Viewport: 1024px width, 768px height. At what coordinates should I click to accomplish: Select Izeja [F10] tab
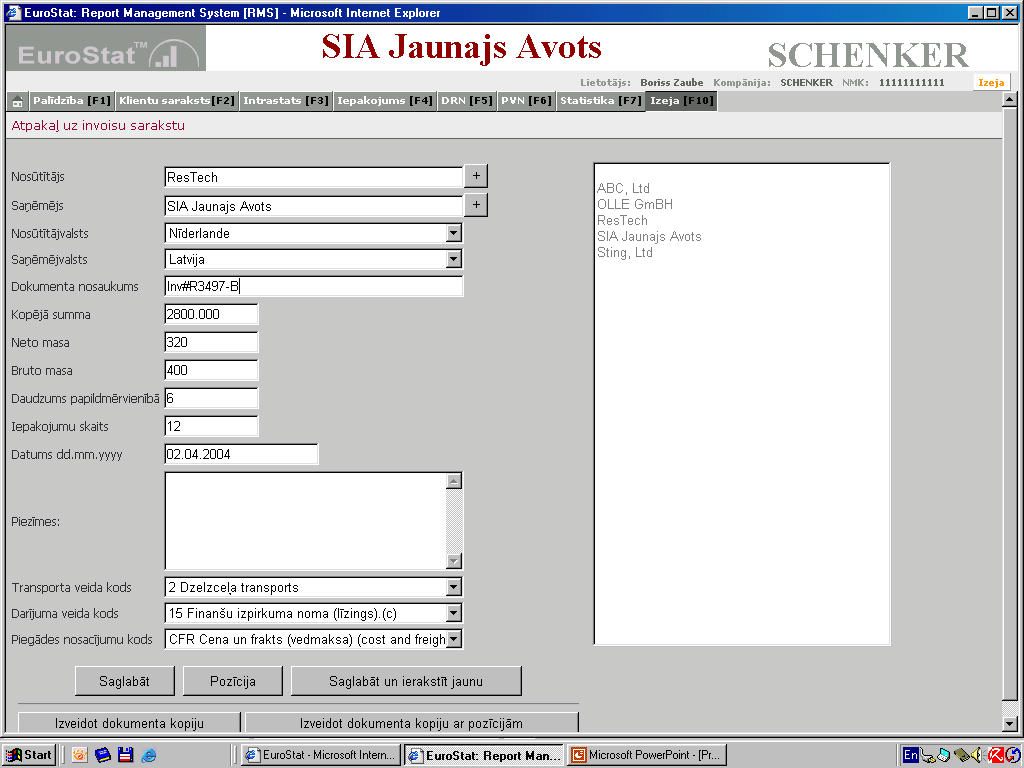coord(681,101)
